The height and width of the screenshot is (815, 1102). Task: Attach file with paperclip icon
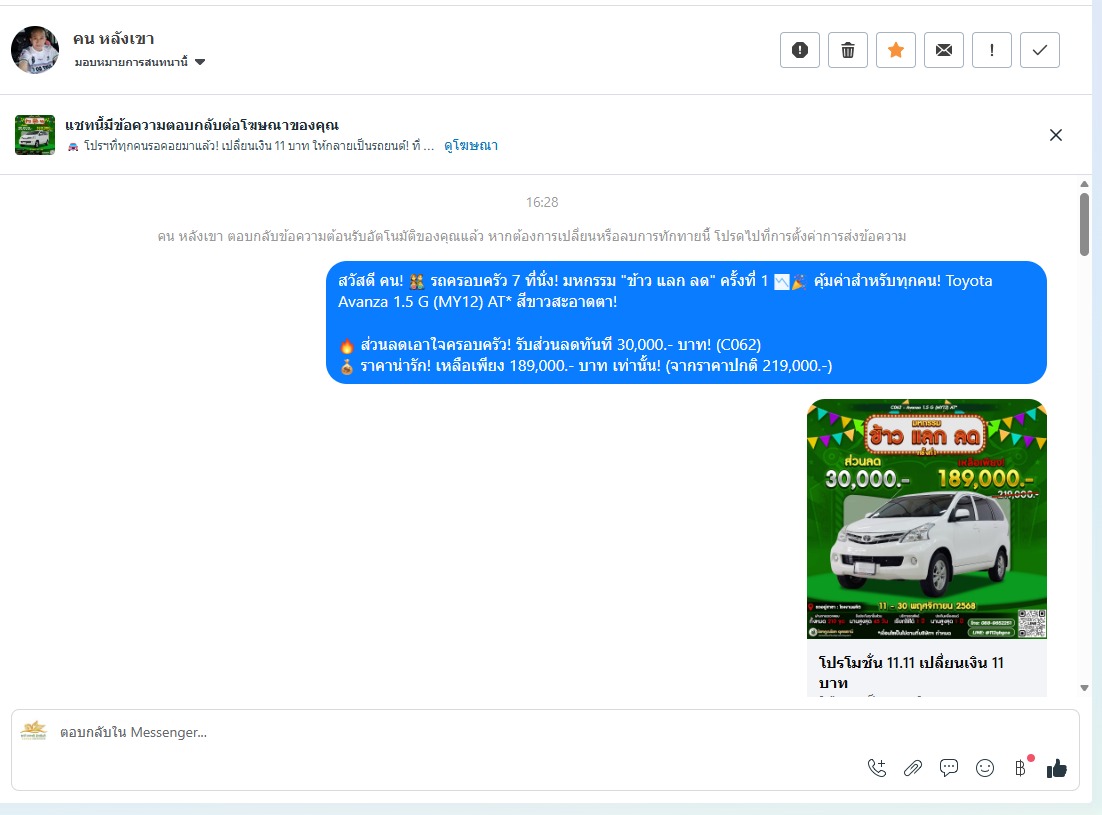[x=913, y=768]
